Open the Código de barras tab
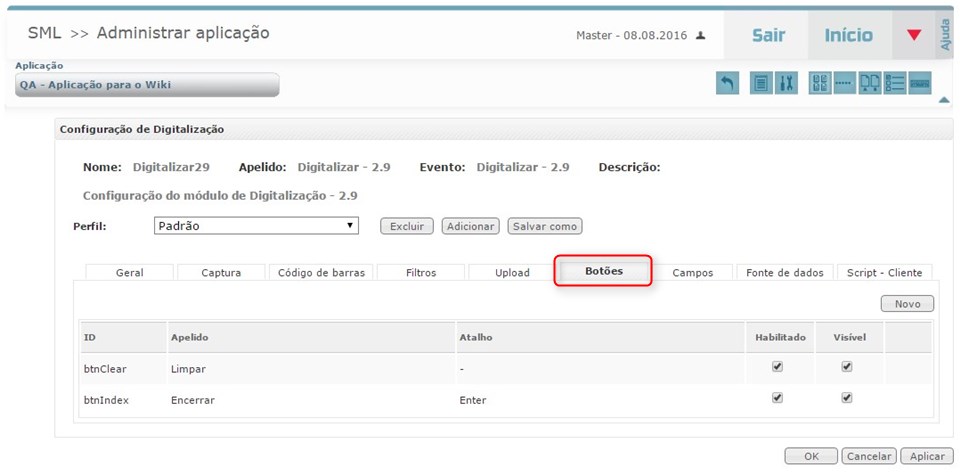 point(321,272)
